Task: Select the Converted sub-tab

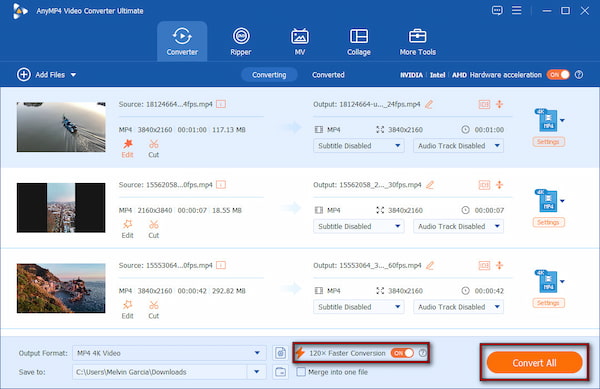Action: pyautogui.click(x=328, y=75)
